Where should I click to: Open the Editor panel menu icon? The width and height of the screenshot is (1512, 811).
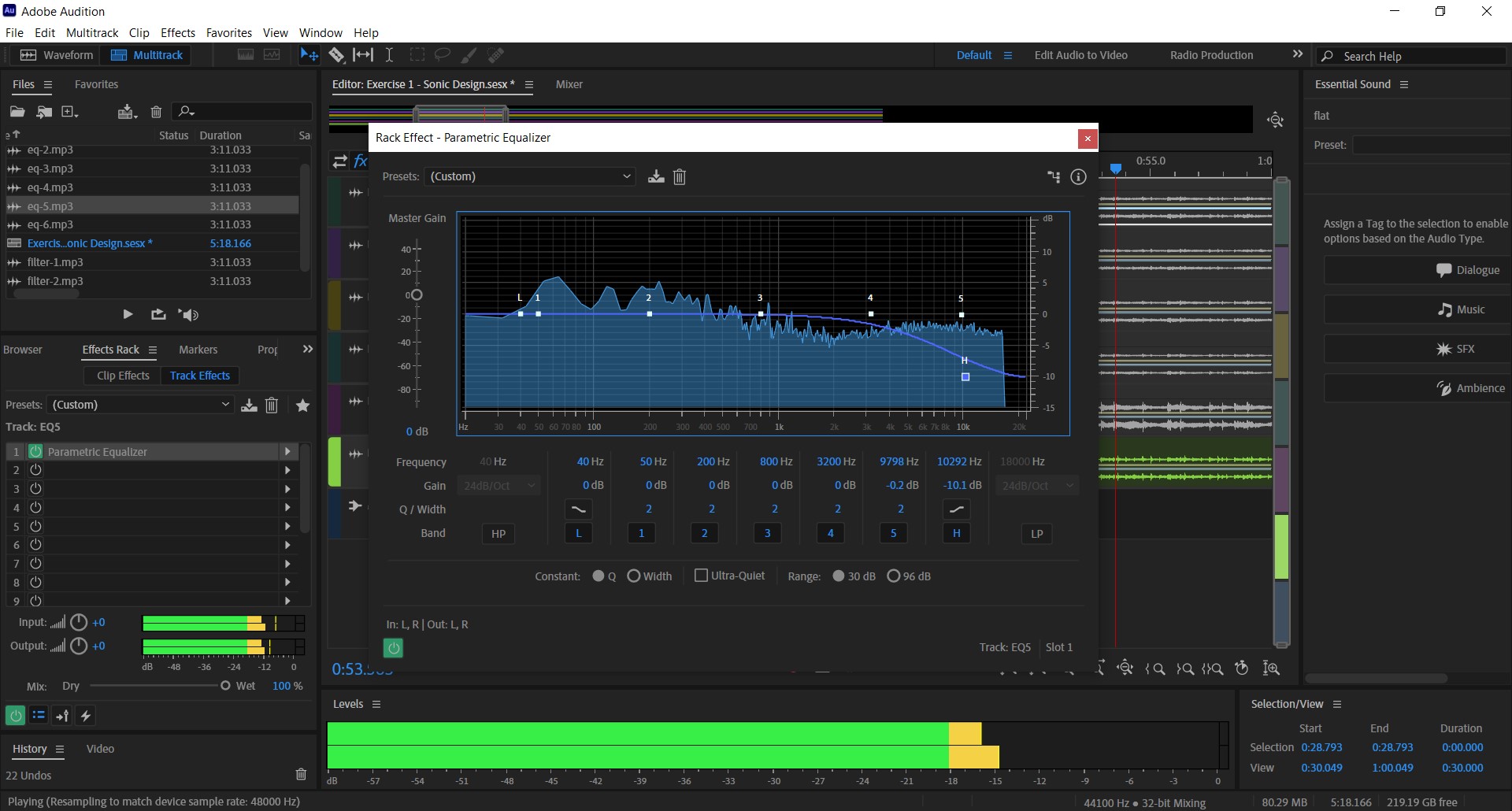click(529, 85)
